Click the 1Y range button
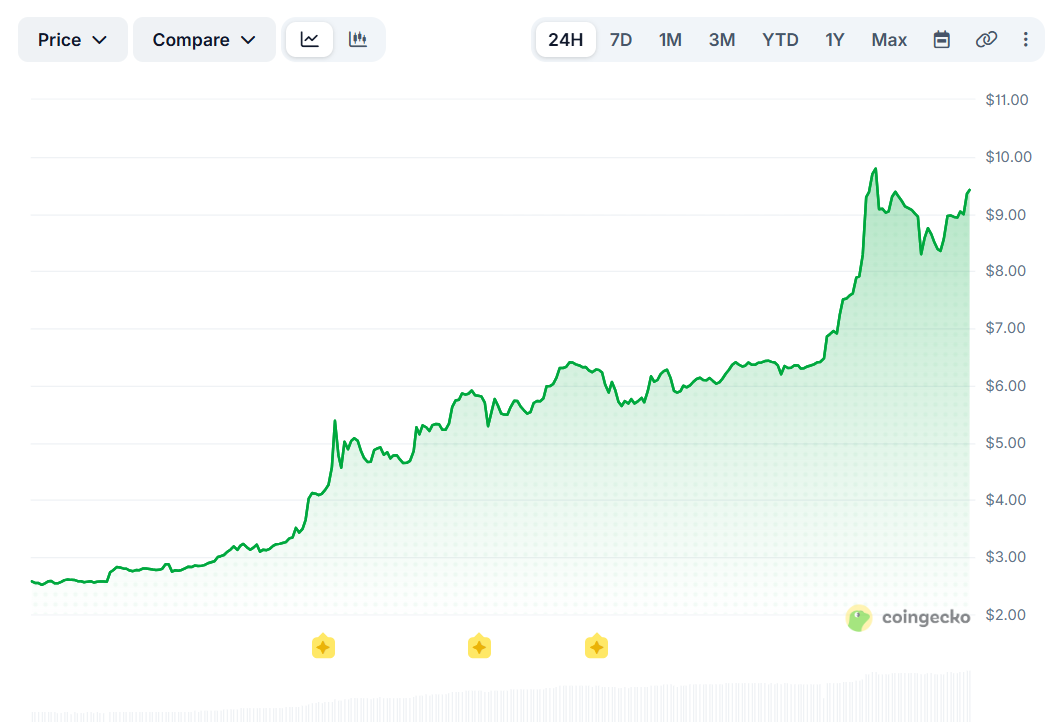Viewport: 1046px width, 722px height. pos(834,39)
